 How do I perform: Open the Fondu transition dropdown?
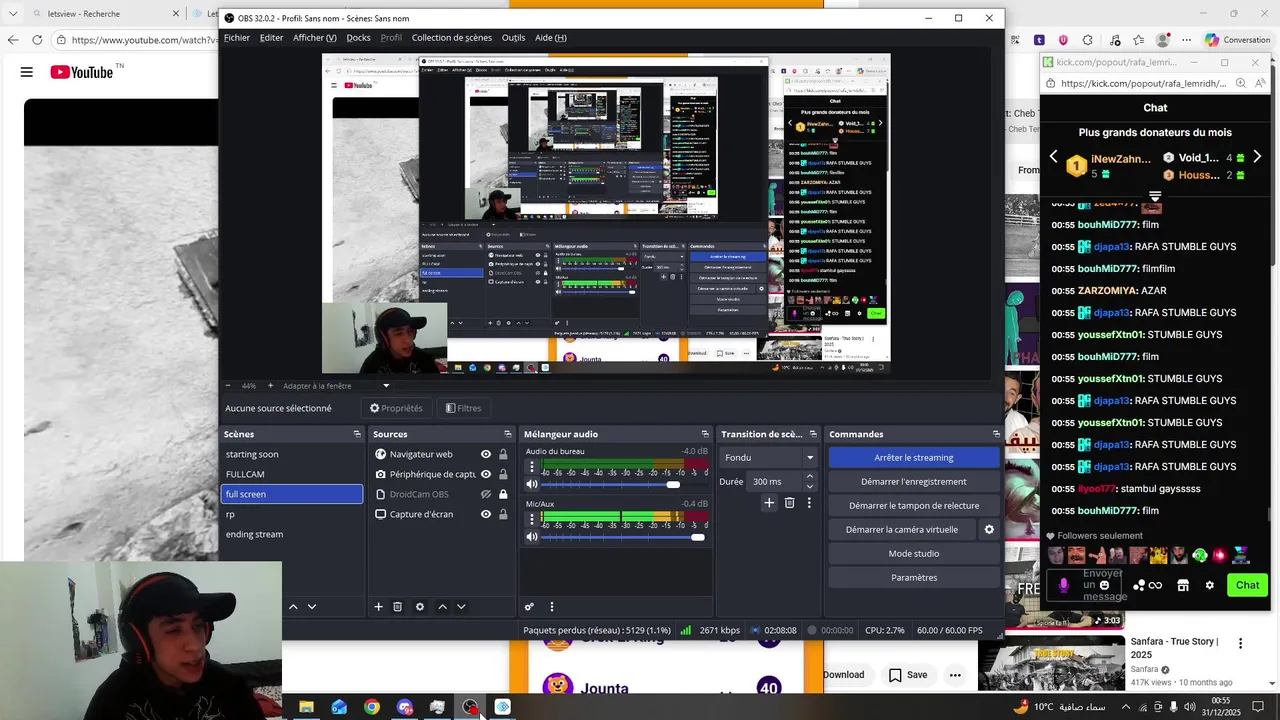(x=768, y=457)
